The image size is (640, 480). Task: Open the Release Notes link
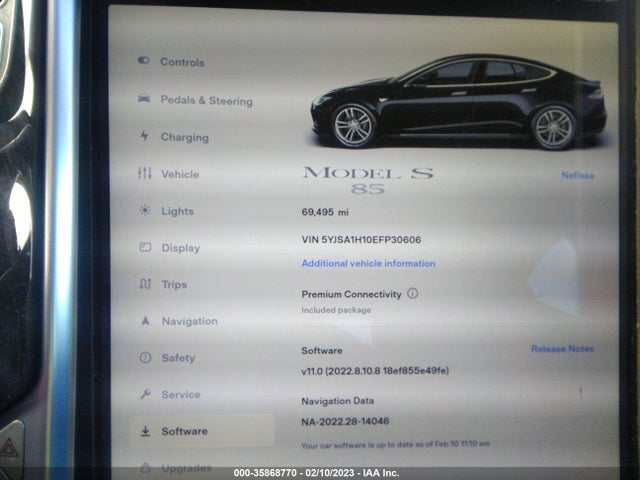562,349
